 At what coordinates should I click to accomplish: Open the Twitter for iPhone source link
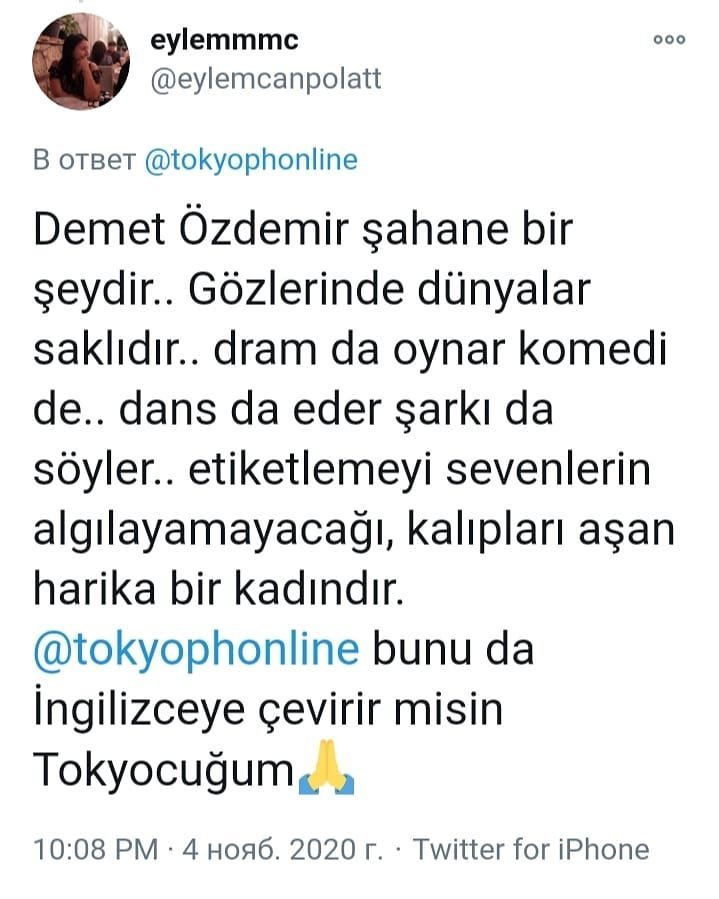531,850
